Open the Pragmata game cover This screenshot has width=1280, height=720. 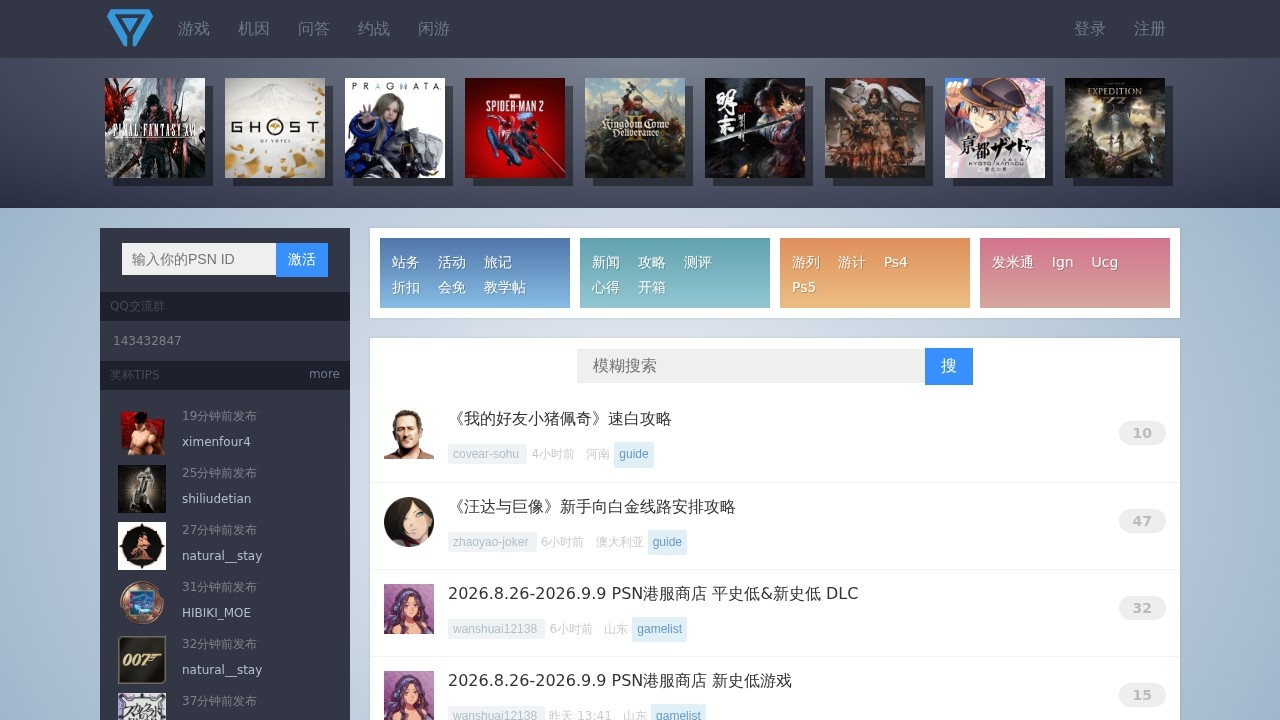tap(395, 128)
